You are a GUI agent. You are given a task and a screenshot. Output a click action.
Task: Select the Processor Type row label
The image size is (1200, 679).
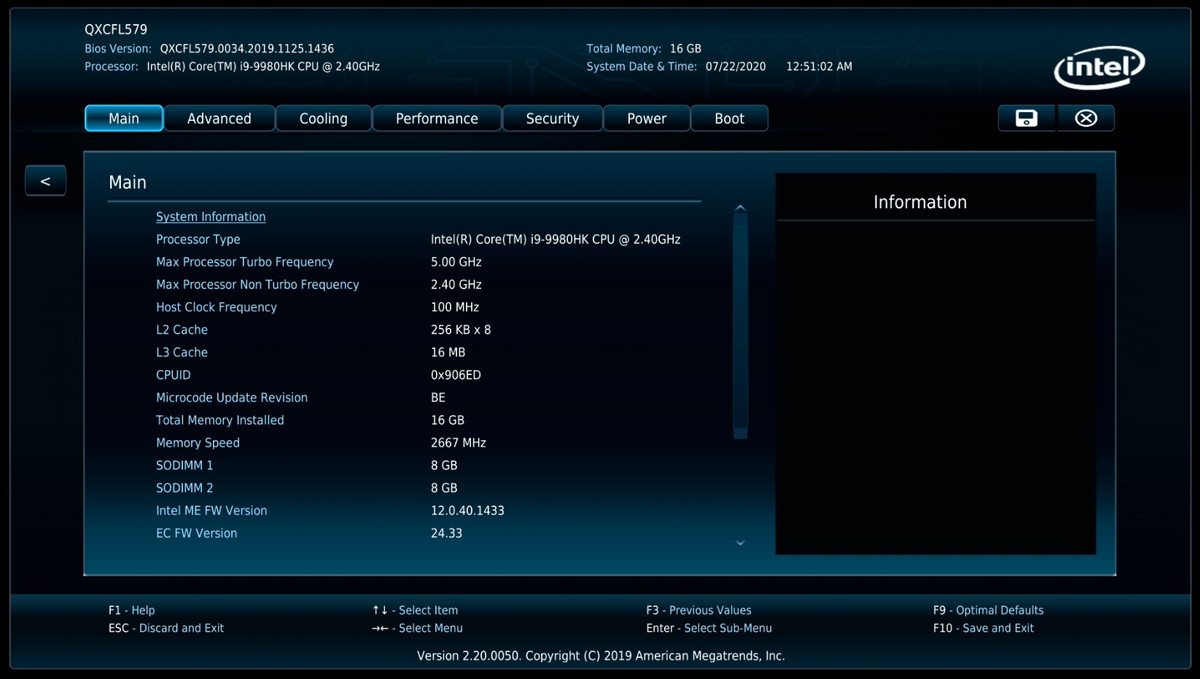(x=198, y=239)
